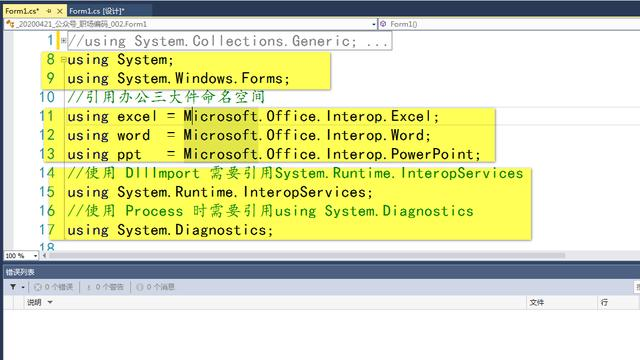Open the dropdown arrow beside the filter funnel
640x360 pixels.
point(23,287)
